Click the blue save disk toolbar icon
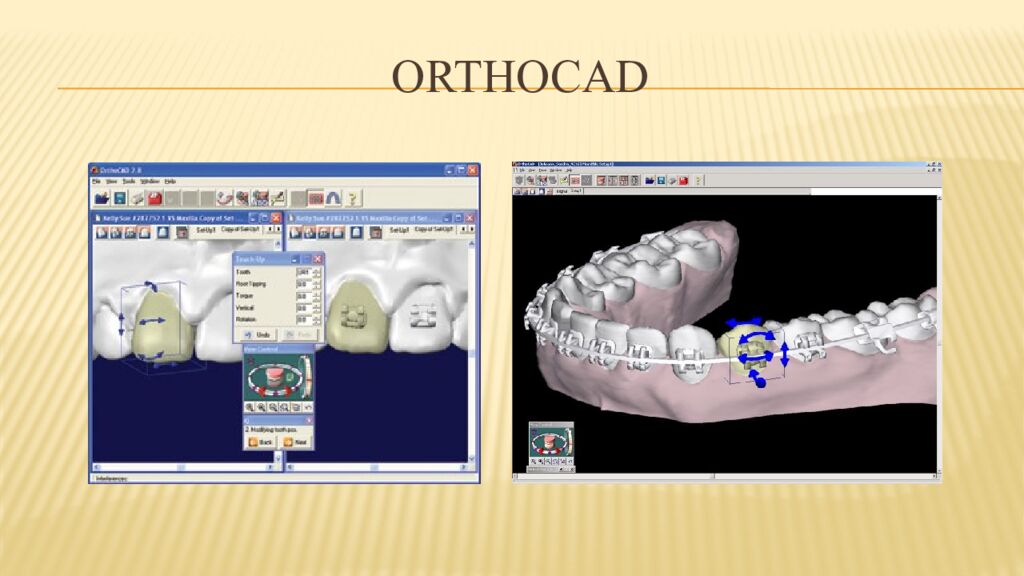Viewport: 1024px width, 576px height. [119, 198]
